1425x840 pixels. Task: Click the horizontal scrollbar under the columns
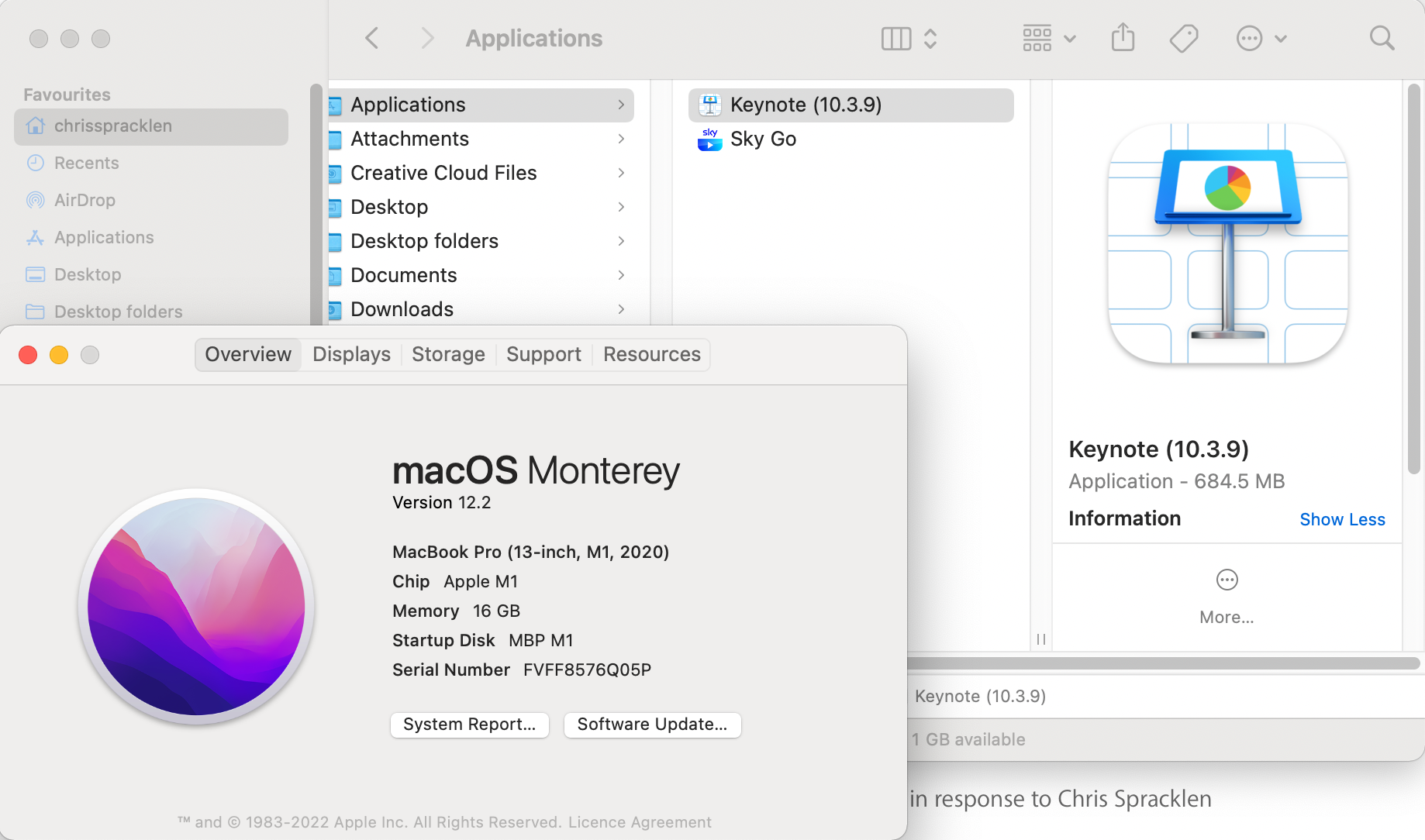pos(1163,663)
